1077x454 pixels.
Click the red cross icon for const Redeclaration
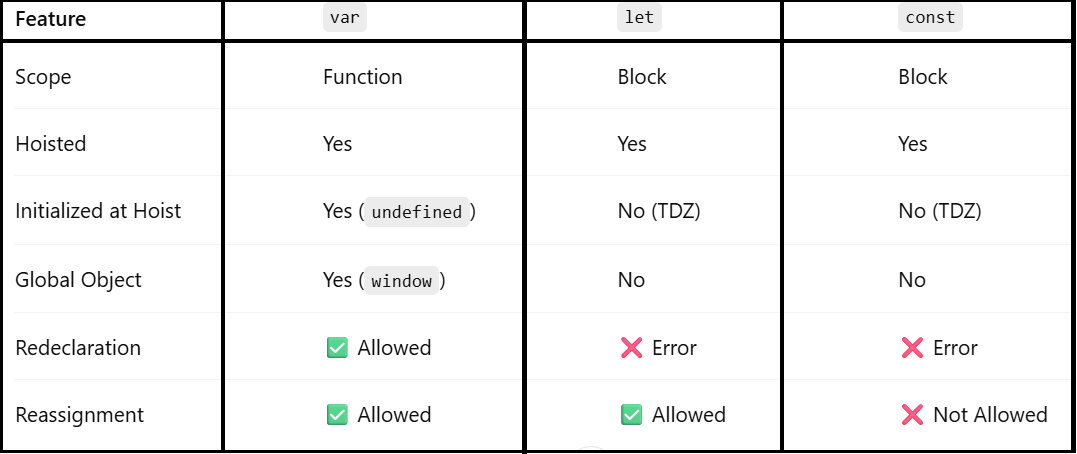[912, 348]
